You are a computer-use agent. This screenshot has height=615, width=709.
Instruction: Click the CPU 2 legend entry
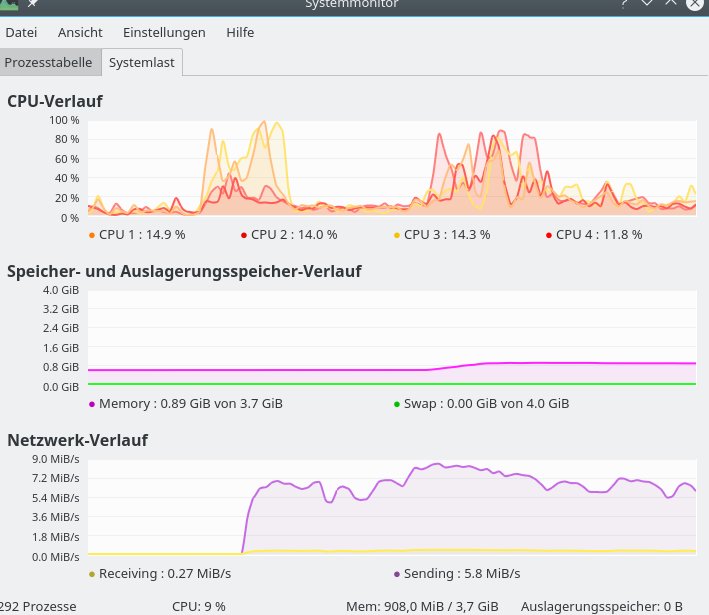pos(289,235)
